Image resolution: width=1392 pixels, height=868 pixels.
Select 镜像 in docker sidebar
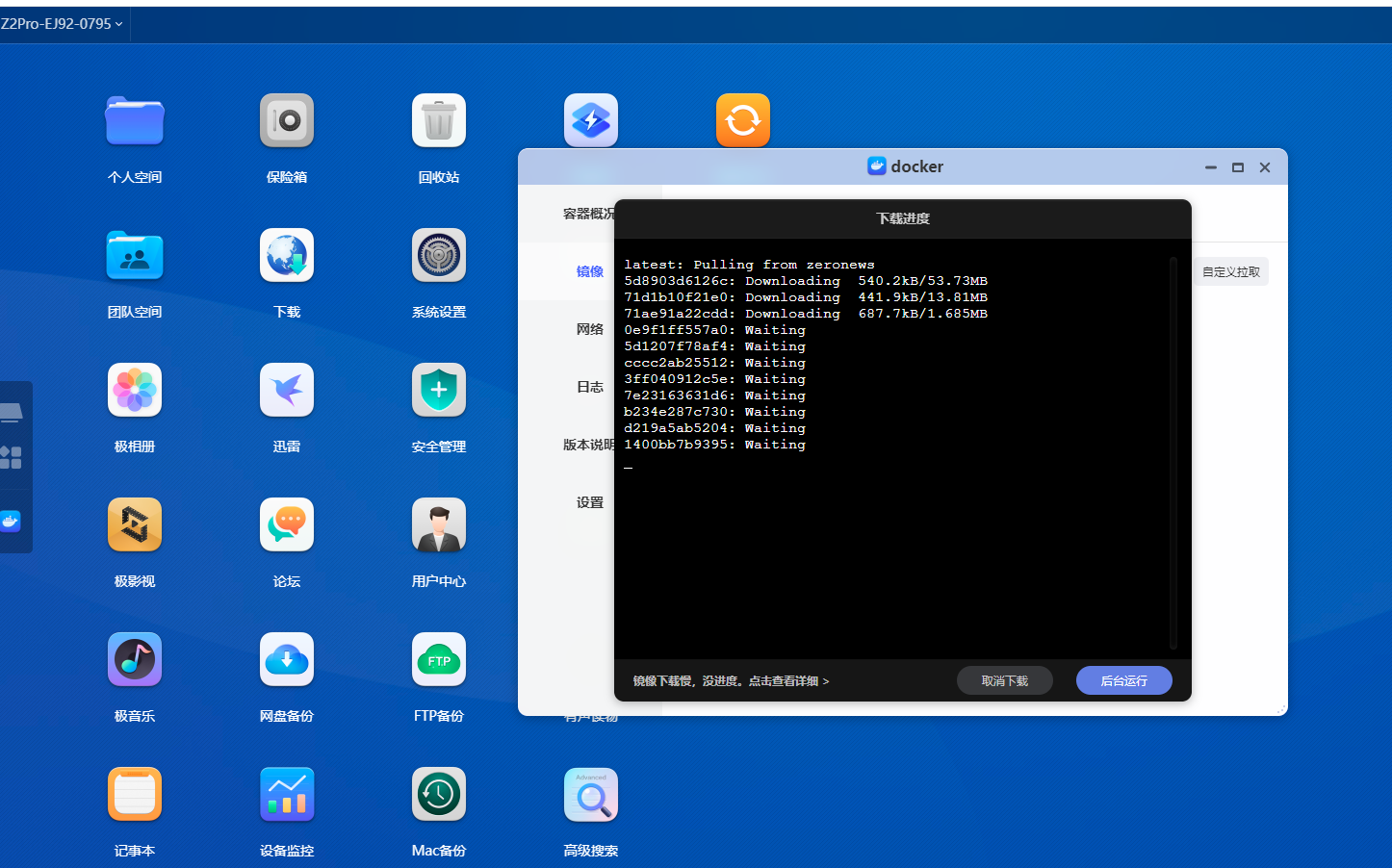[590, 271]
